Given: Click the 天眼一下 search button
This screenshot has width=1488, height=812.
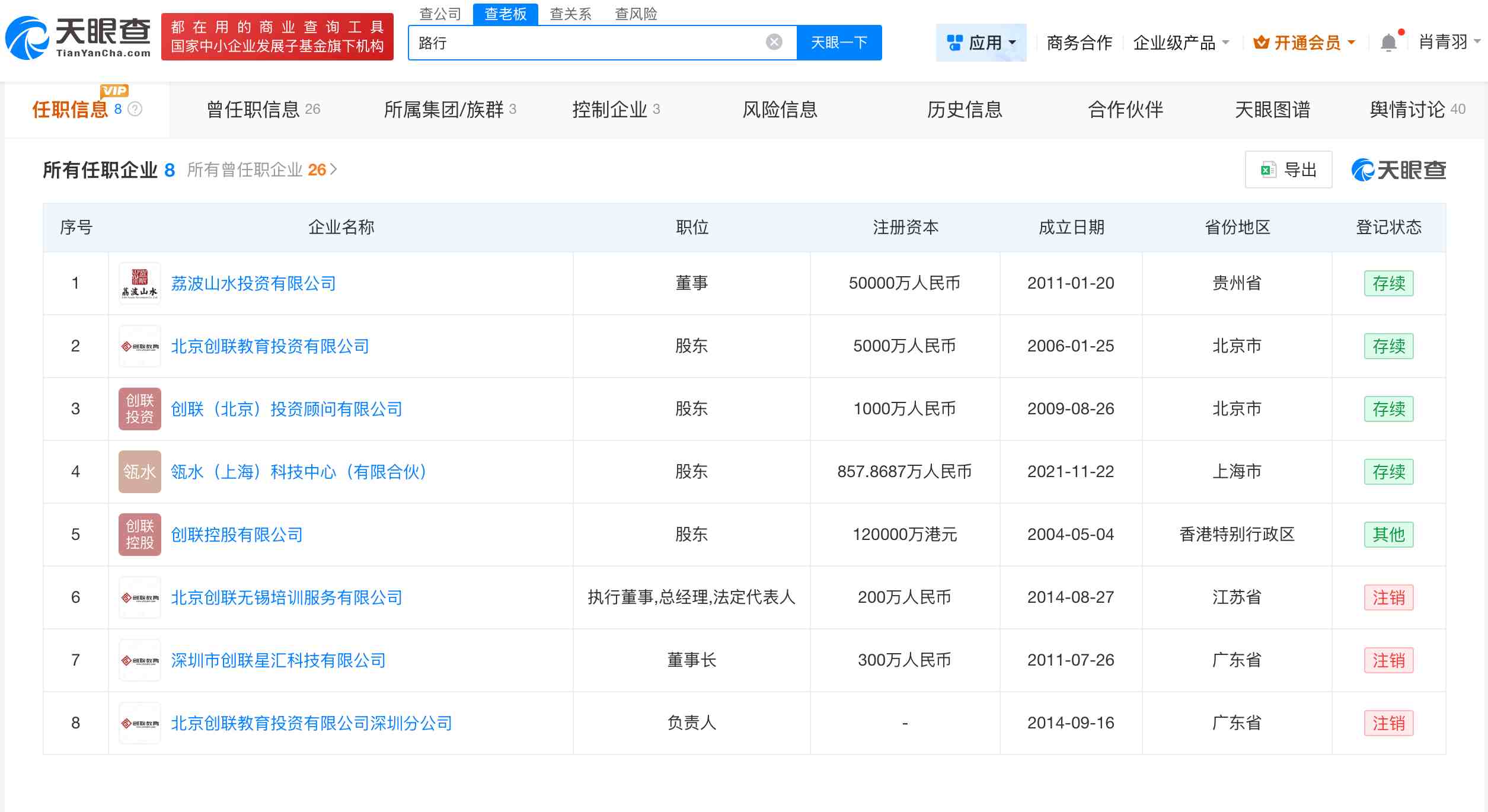Looking at the screenshot, I should (839, 41).
